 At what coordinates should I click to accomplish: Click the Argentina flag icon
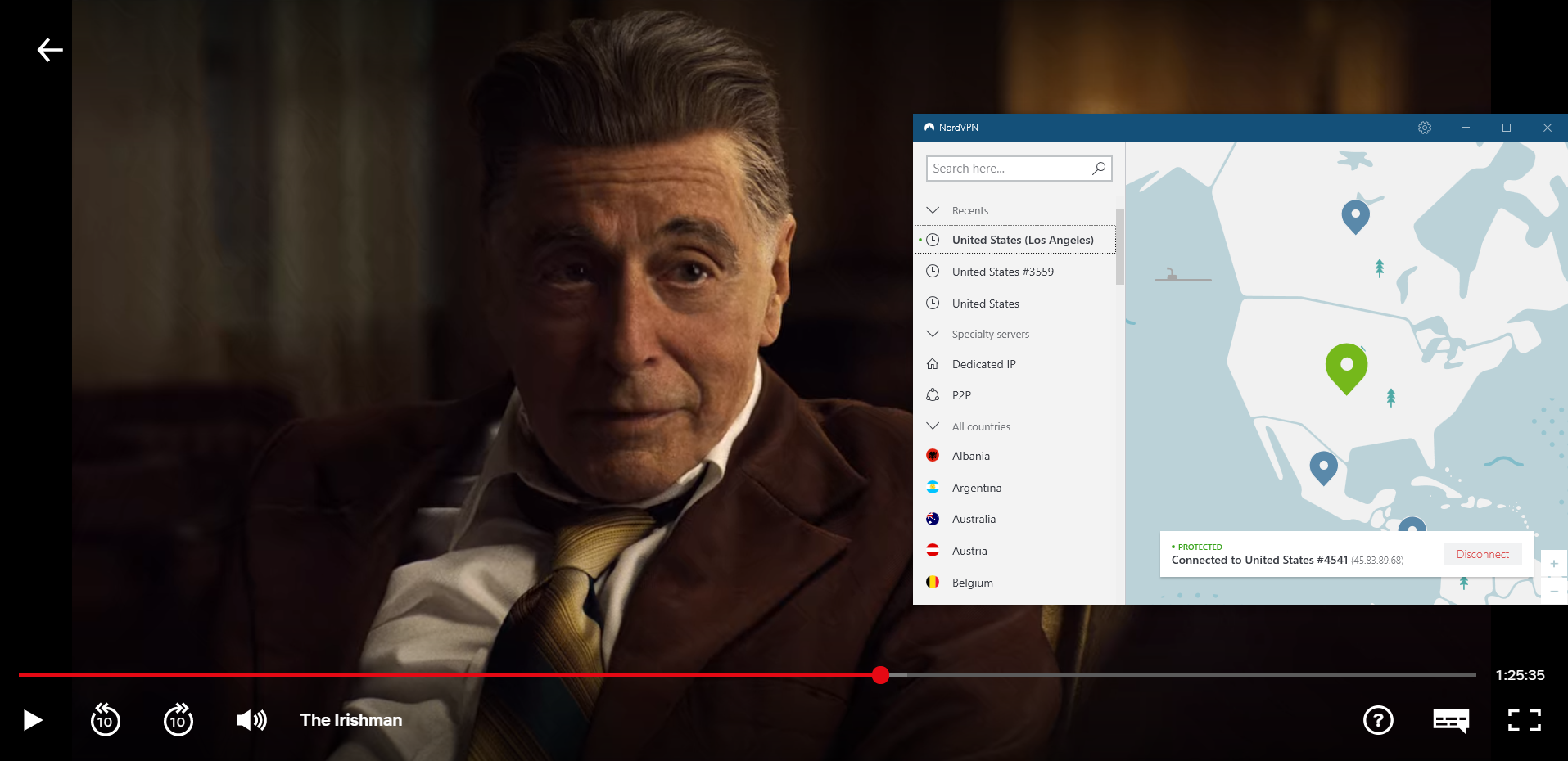tap(933, 488)
